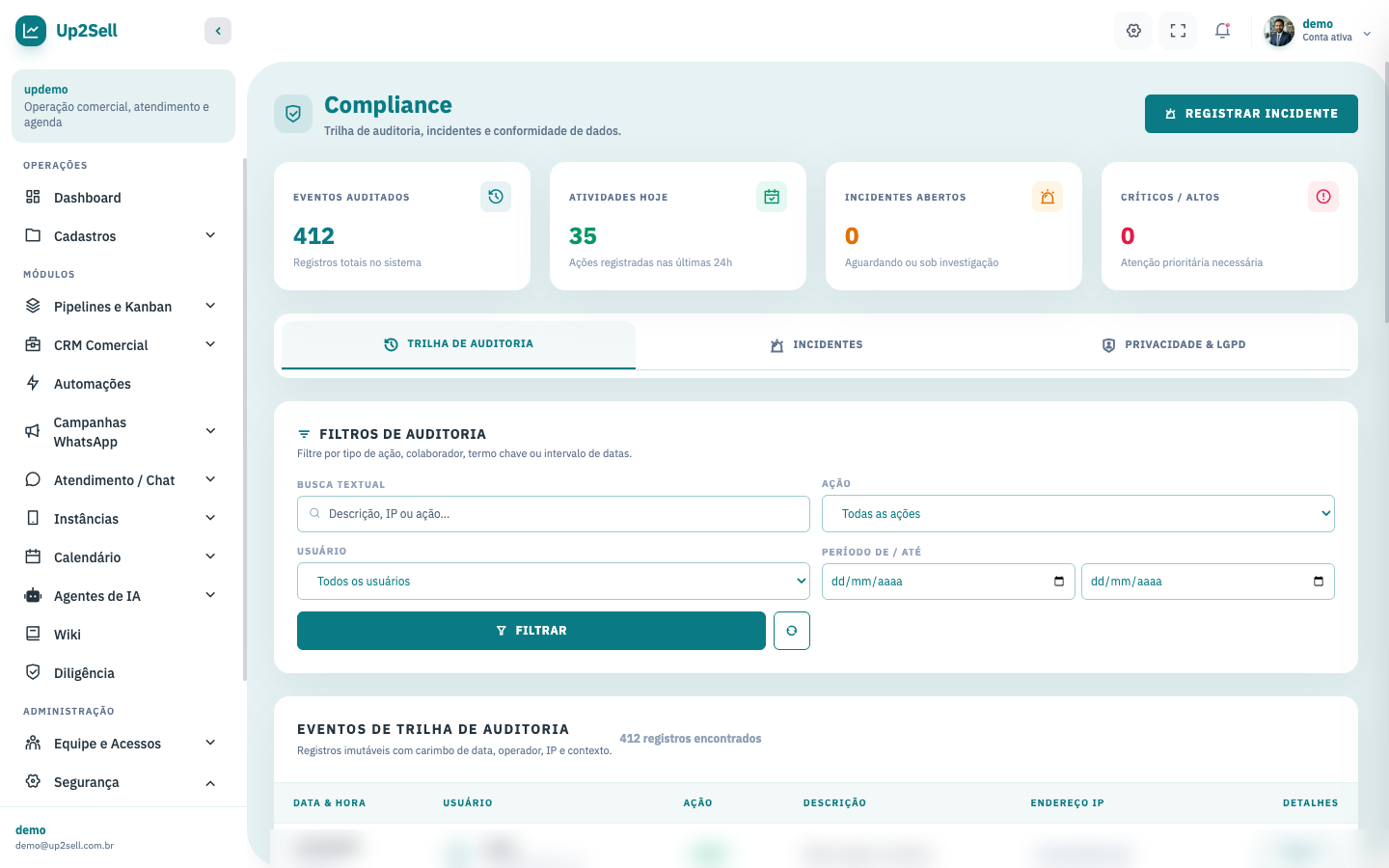Click the start date field
1389x868 pixels.
tap(948, 582)
